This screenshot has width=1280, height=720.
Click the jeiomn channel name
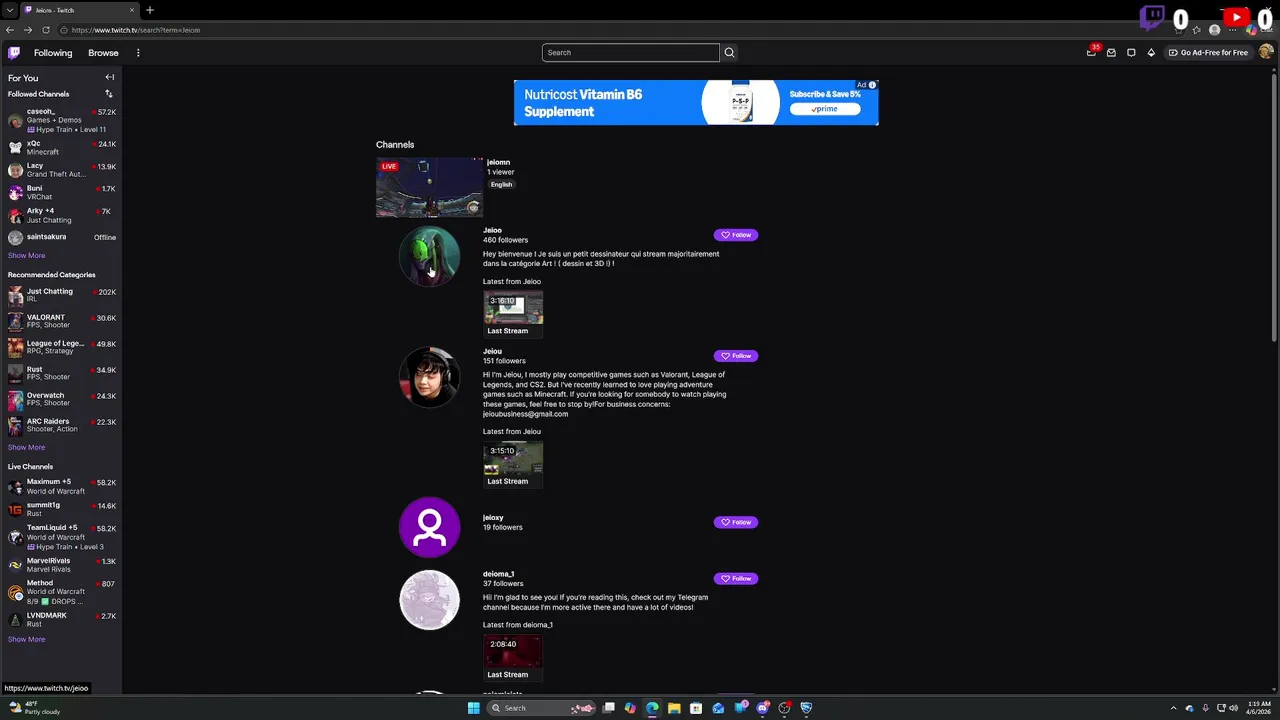pos(498,162)
